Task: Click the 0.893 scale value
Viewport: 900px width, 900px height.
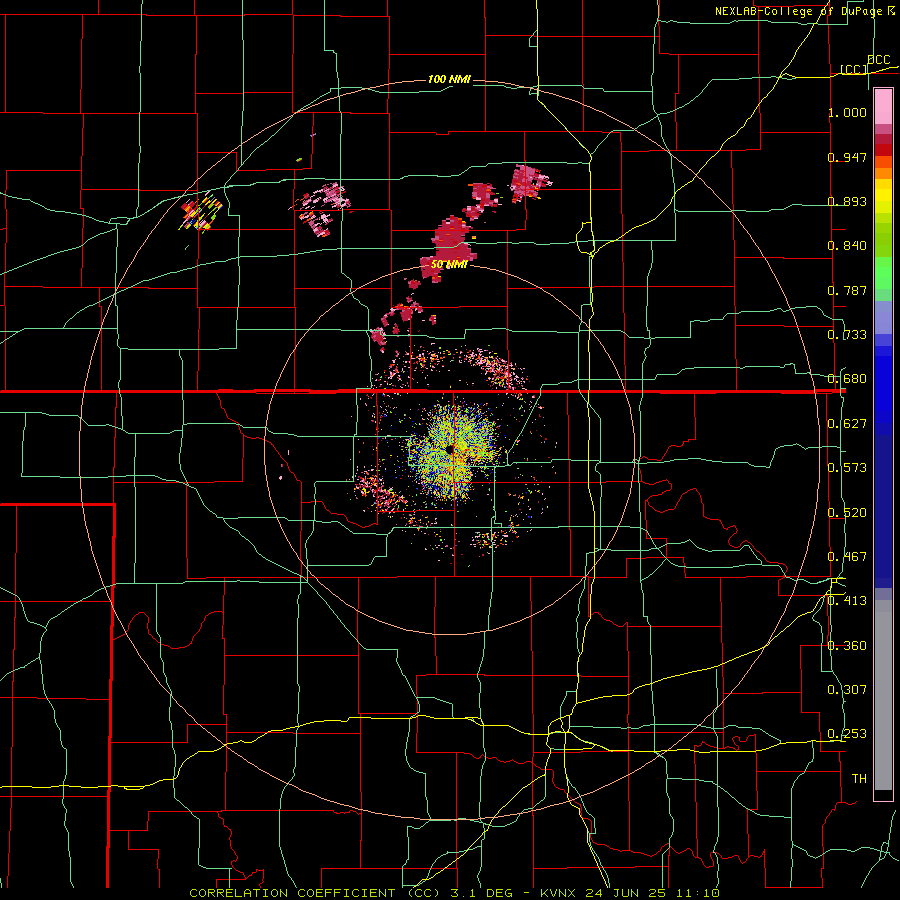Action: pos(847,201)
